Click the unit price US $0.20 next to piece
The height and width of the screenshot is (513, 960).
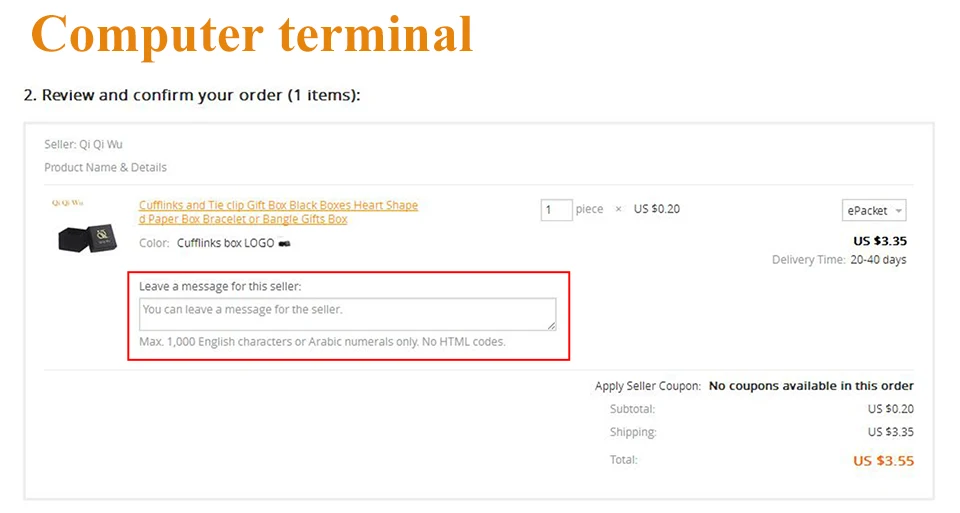pos(656,209)
